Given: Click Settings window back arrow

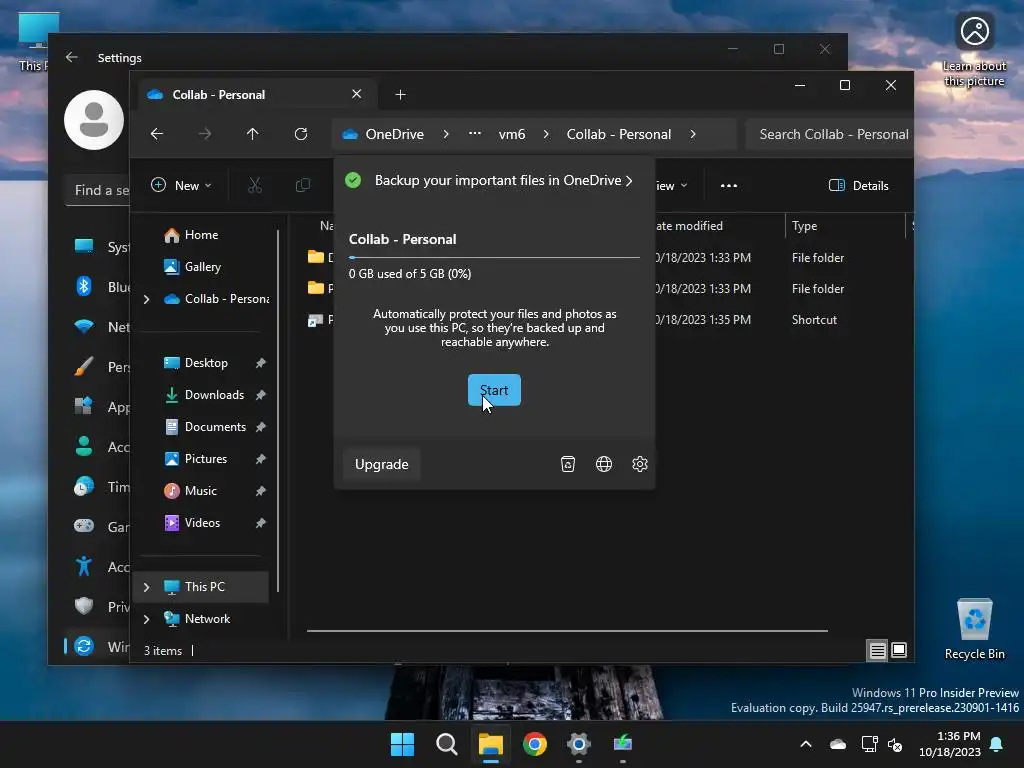Looking at the screenshot, I should (x=72, y=57).
